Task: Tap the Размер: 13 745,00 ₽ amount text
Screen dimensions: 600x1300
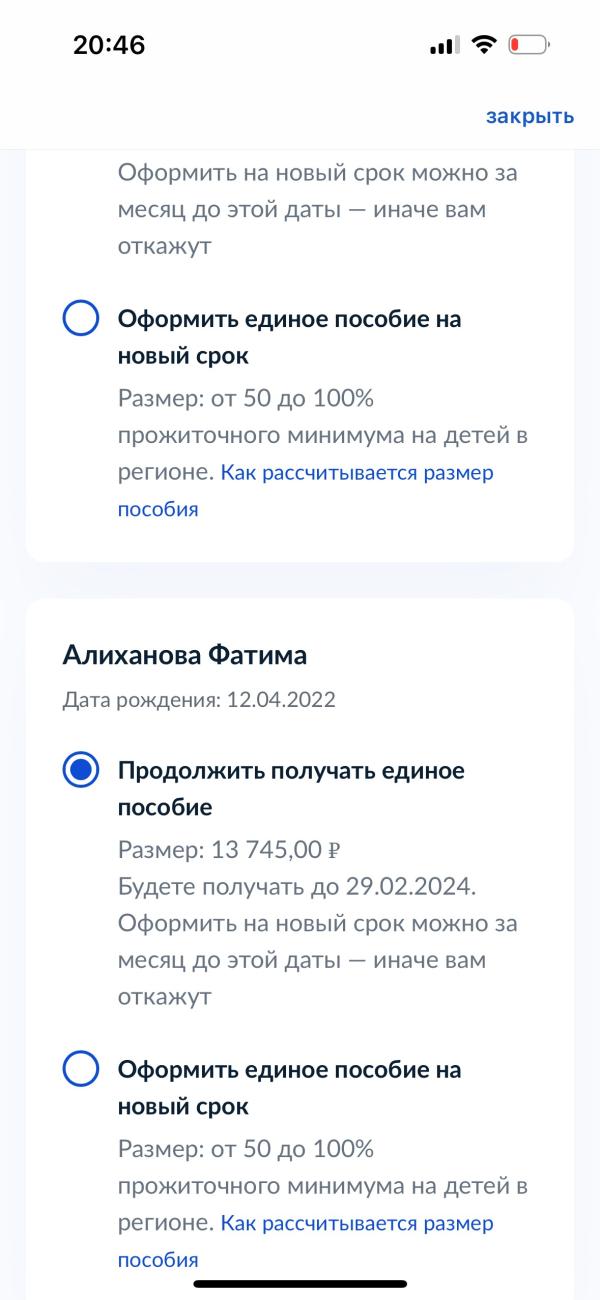Action: pyautogui.click(x=230, y=850)
